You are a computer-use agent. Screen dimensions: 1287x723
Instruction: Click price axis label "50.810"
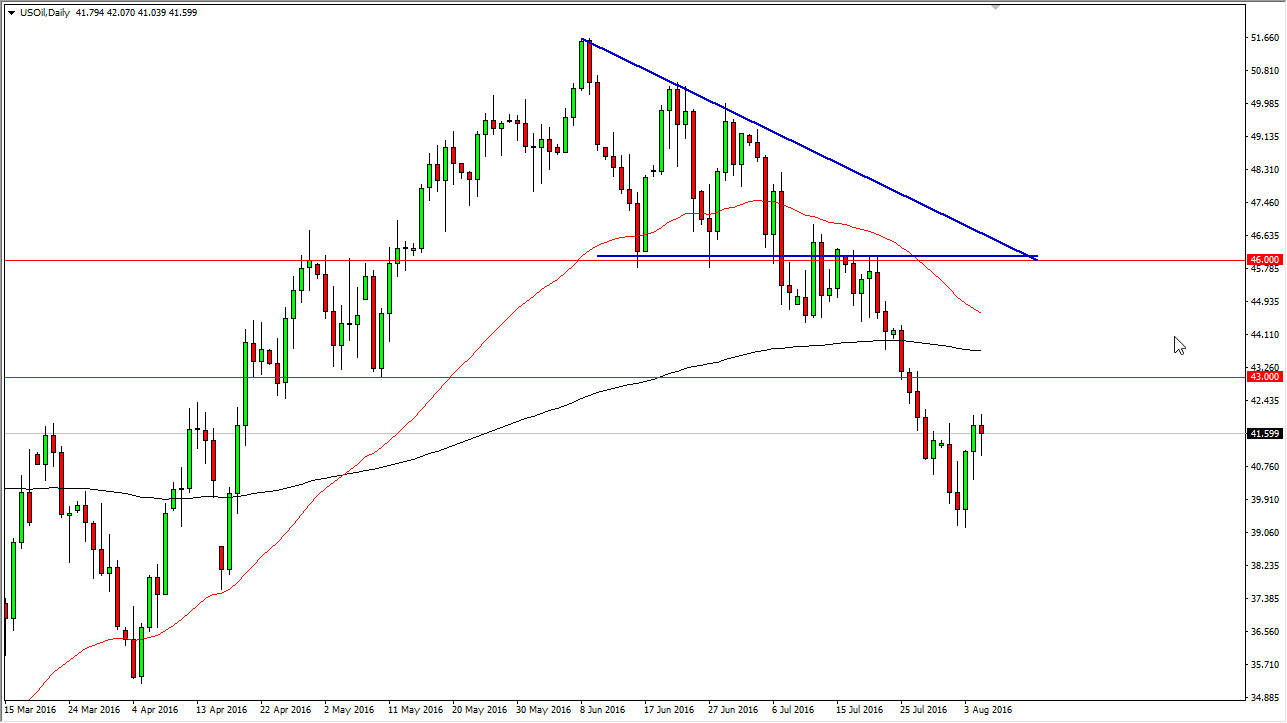[1265, 70]
